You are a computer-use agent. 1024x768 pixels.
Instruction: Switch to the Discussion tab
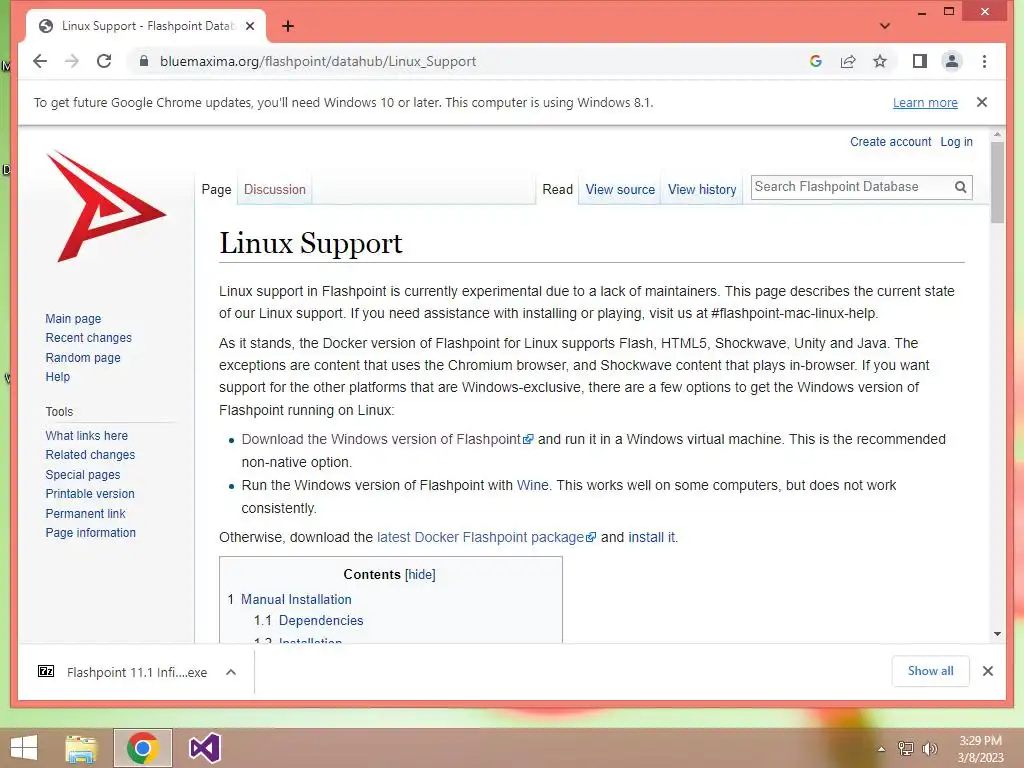tap(274, 189)
